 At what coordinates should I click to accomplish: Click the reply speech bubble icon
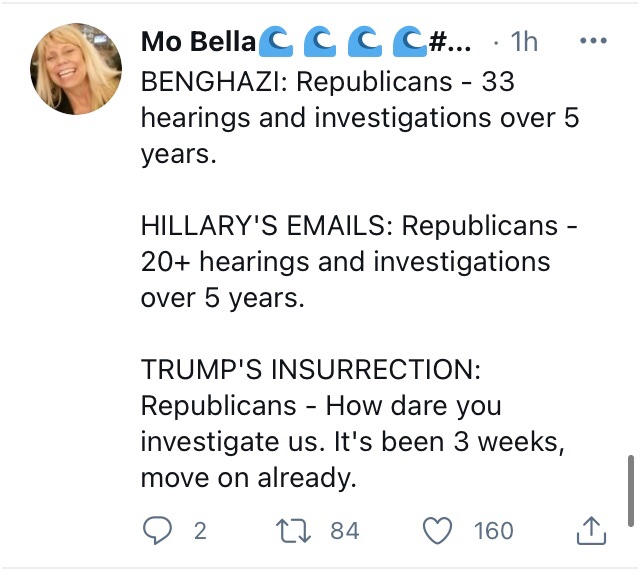point(157,530)
